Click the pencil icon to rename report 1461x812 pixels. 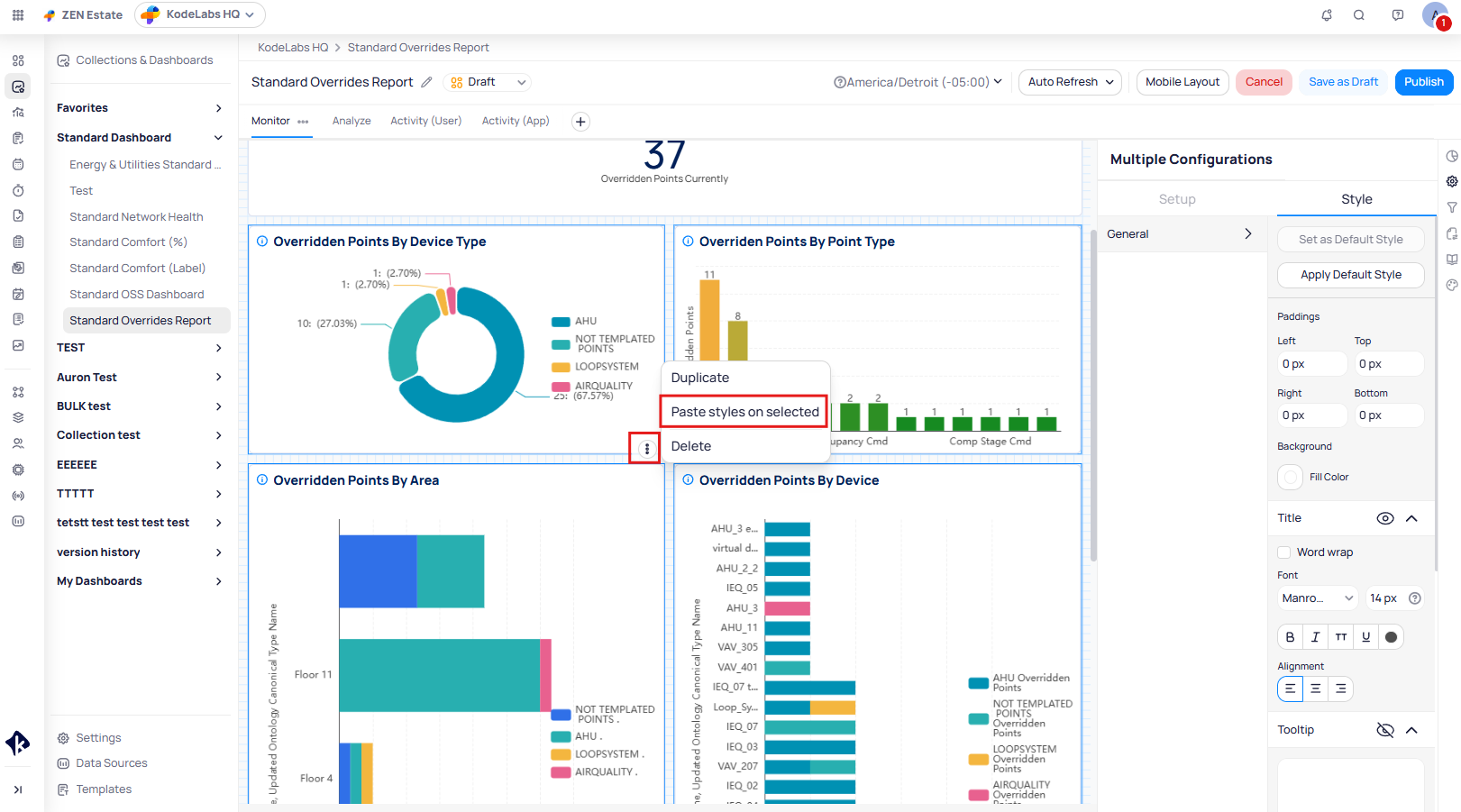[427, 82]
